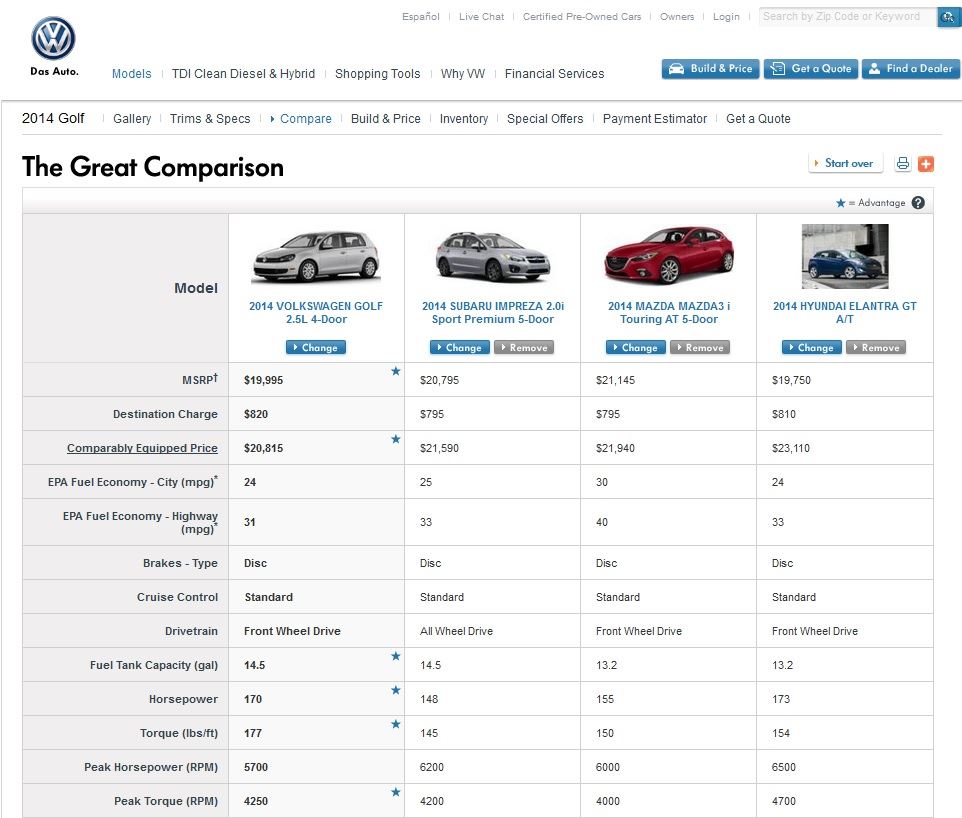Click the Torque advantage star
962x818 pixels.
[396, 724]
